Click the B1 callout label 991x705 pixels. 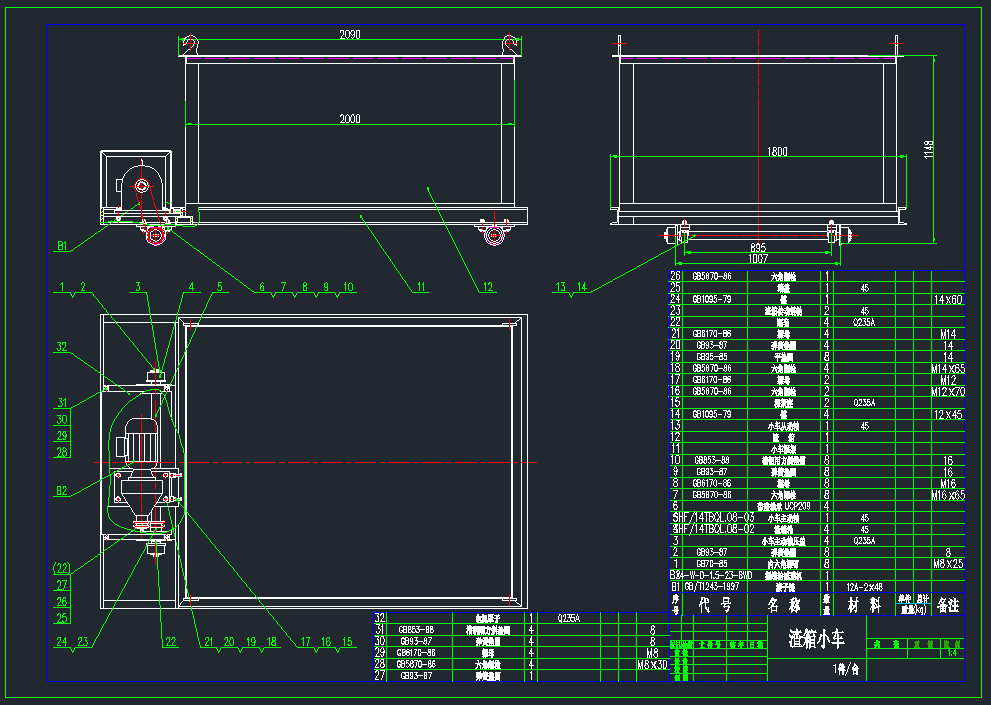click(x=62, y=246)
